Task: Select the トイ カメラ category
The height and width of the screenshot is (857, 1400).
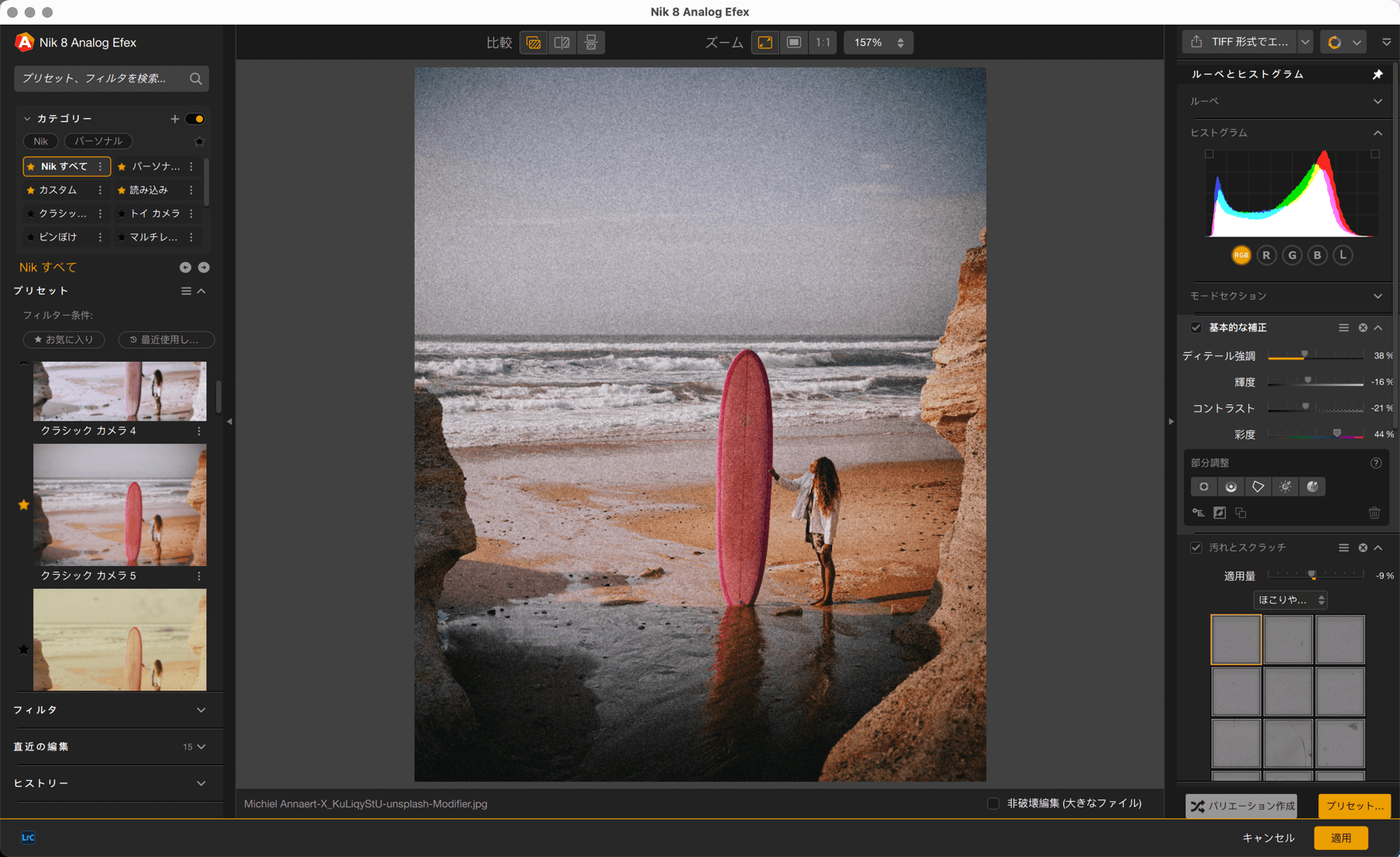Action: point(155,213)
